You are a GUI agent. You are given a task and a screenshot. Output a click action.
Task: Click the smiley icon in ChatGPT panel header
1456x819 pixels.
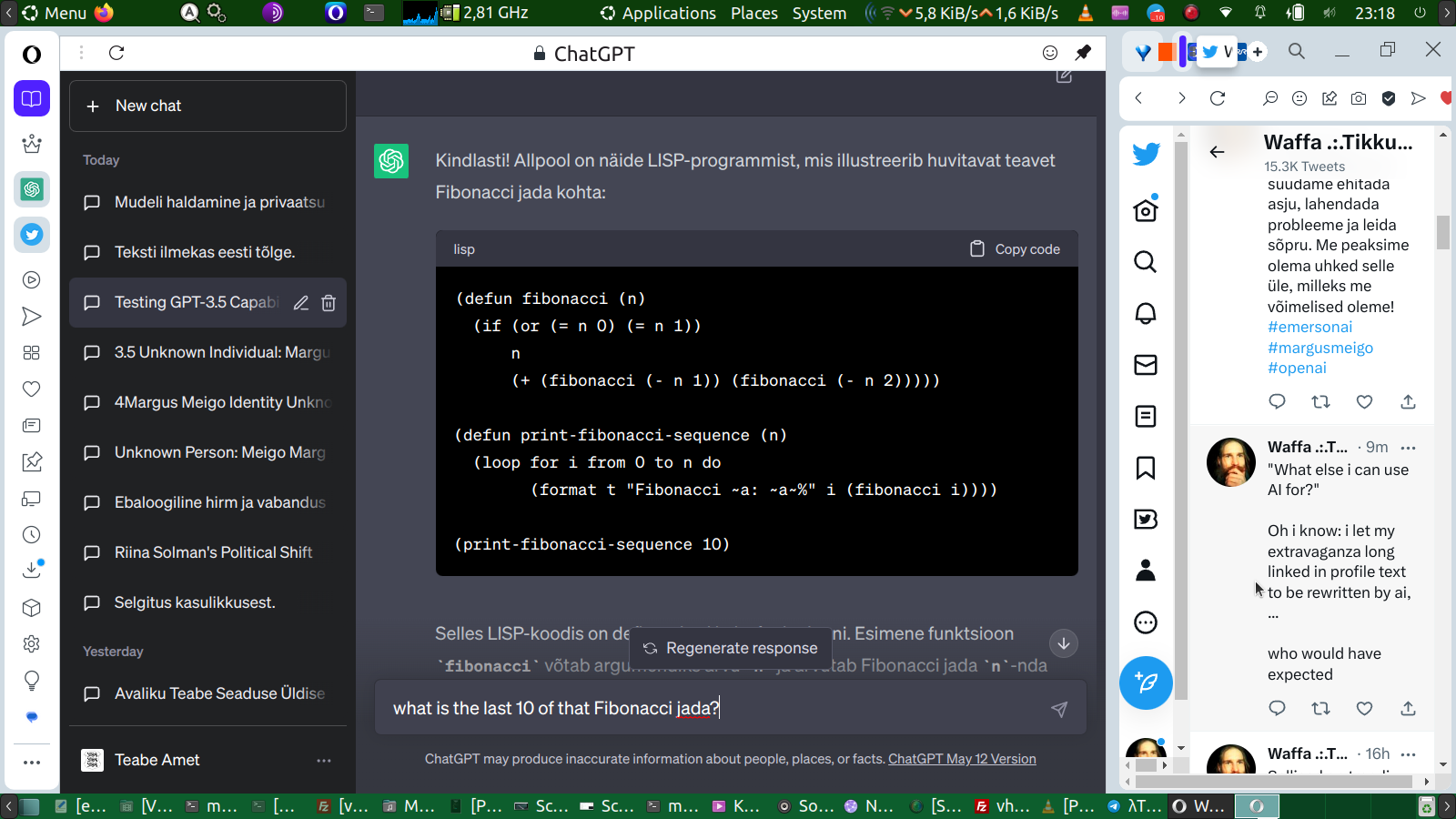1050,53
